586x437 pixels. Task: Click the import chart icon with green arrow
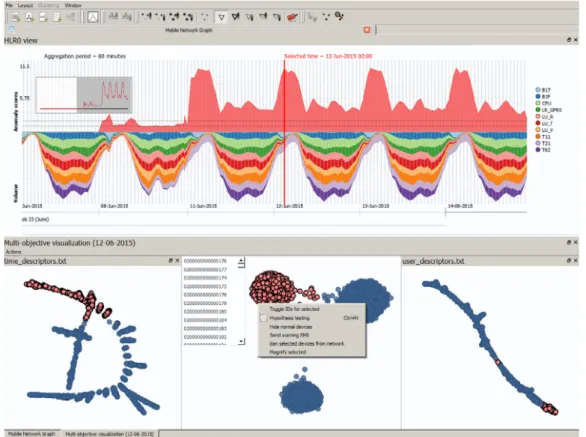coord(43,17)
